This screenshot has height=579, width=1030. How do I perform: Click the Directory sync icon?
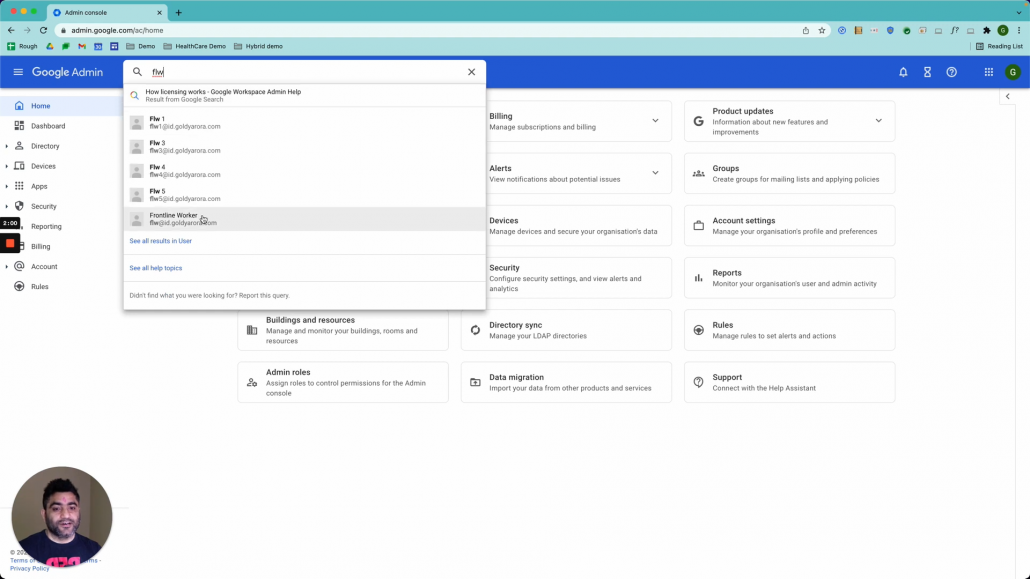click(x=475, y=330)
